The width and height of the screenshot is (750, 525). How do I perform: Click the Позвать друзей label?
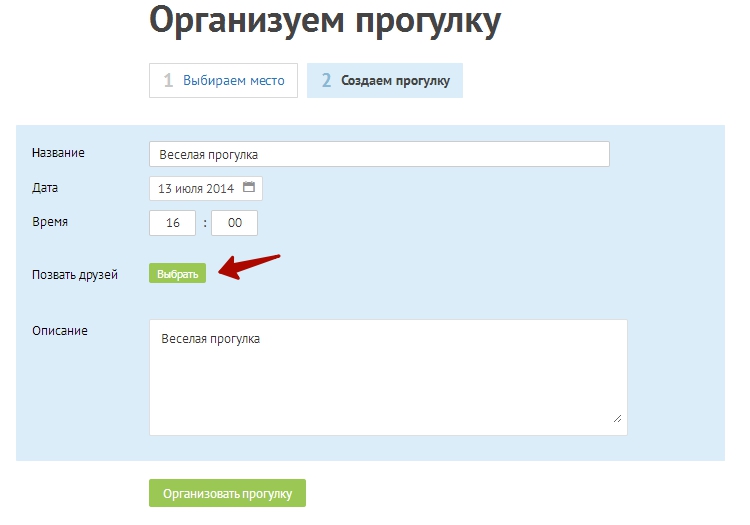pyautogui.click(x=75, y=274)
